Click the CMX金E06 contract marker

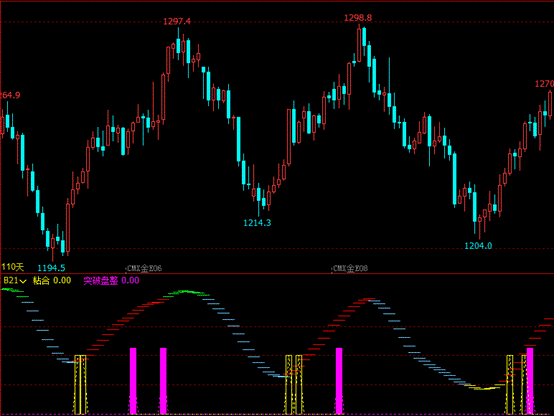point(144,268)
